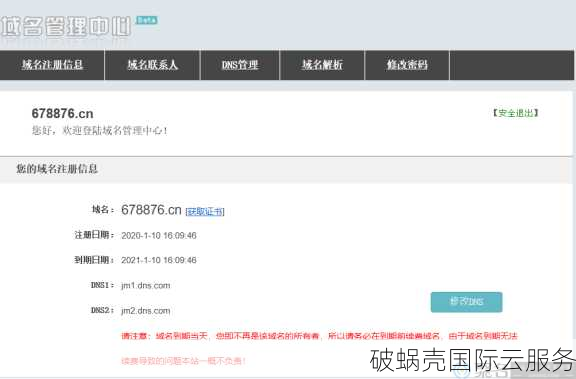Screen dimensions: 576x379
Task: Click the DNS1 value jm1.dns.com
Action: (x=145, y=285)
